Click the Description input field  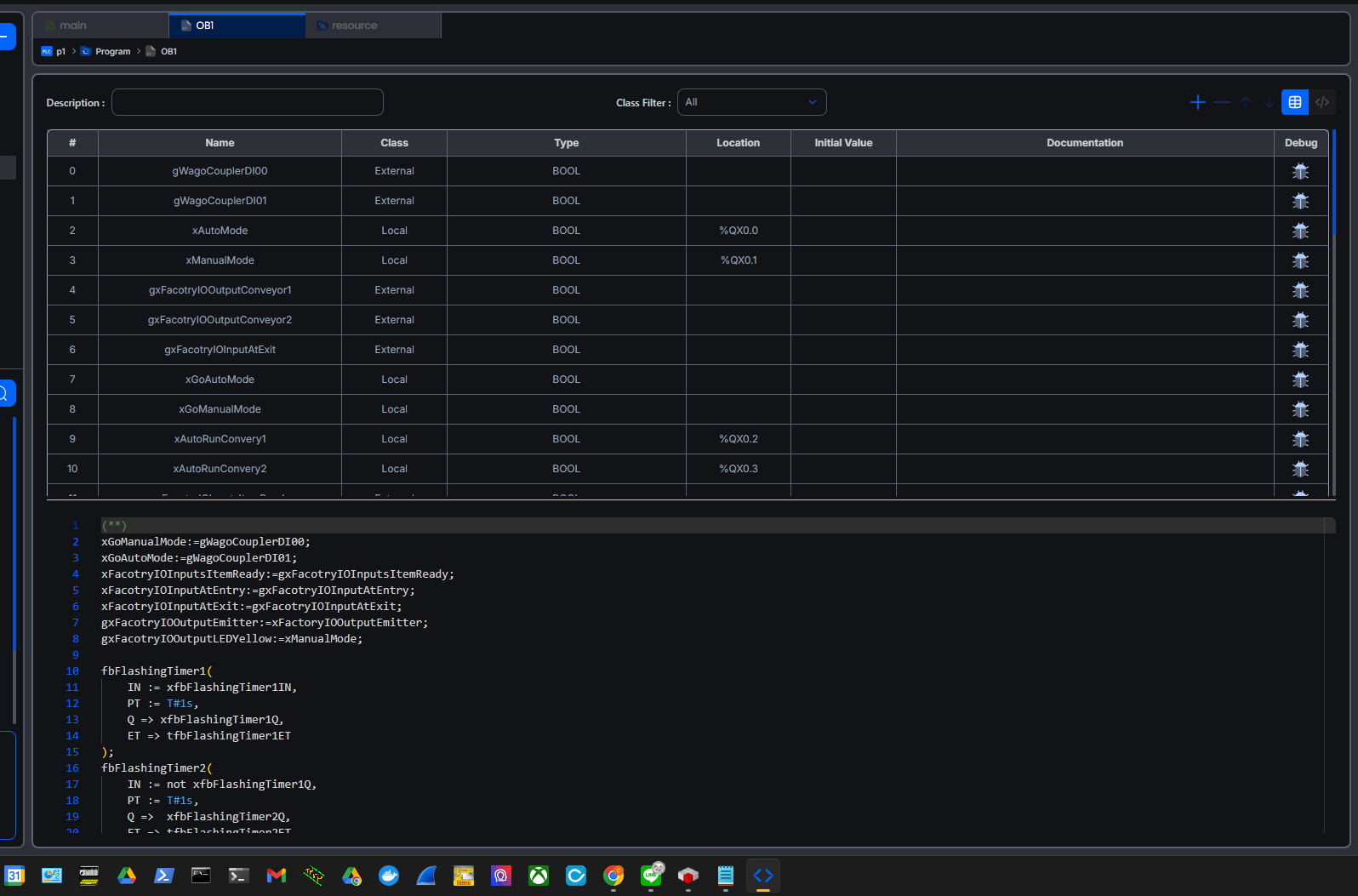point(248,102)
